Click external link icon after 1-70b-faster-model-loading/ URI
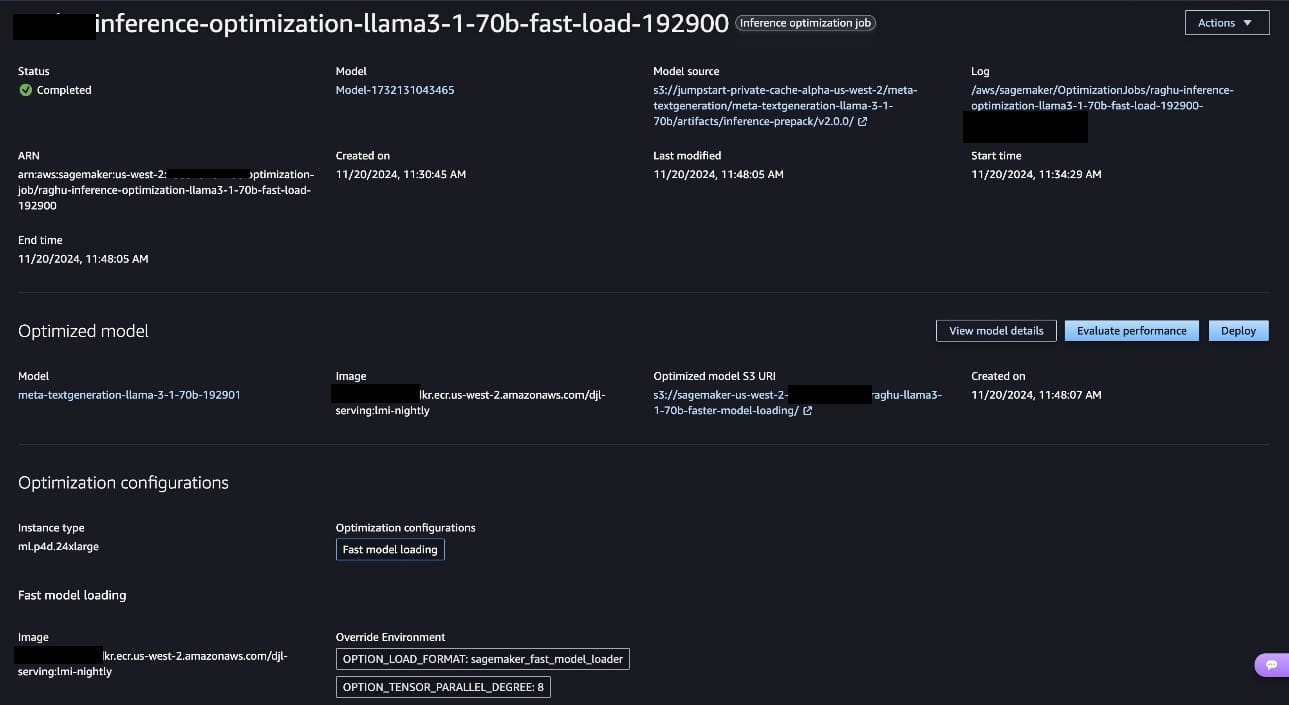1289x705 pixels. (x=807, y=411)
